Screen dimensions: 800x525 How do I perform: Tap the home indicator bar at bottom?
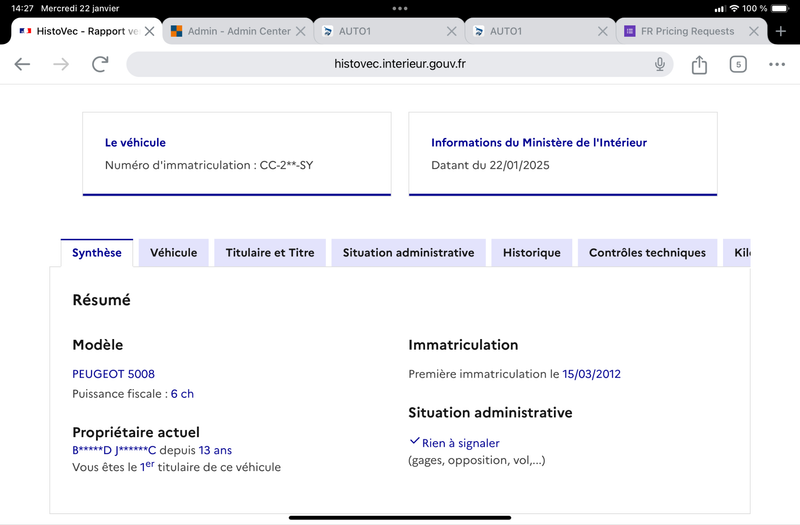(x=400, y=517)
